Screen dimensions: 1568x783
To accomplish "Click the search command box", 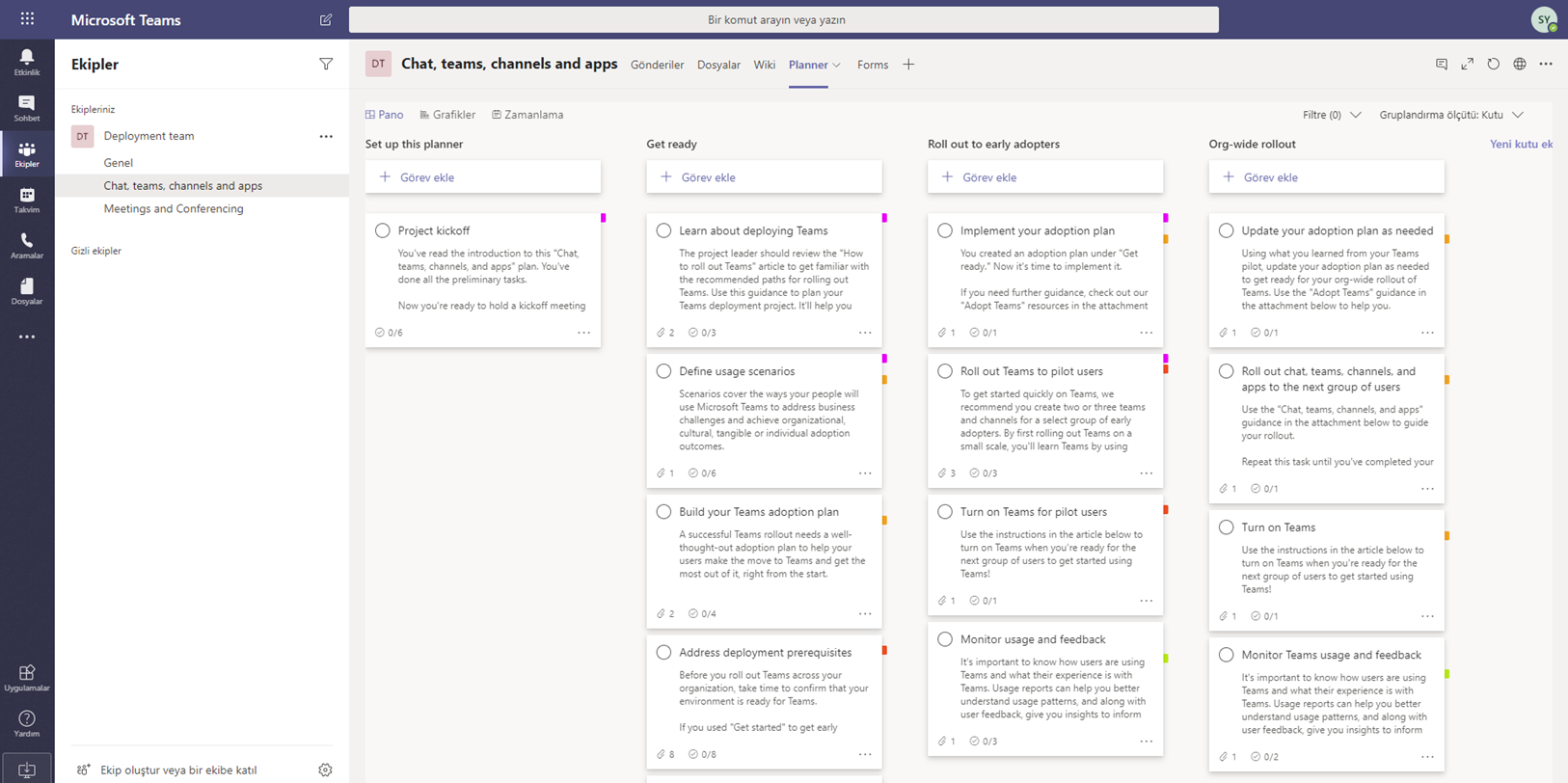I will point(783,19).
